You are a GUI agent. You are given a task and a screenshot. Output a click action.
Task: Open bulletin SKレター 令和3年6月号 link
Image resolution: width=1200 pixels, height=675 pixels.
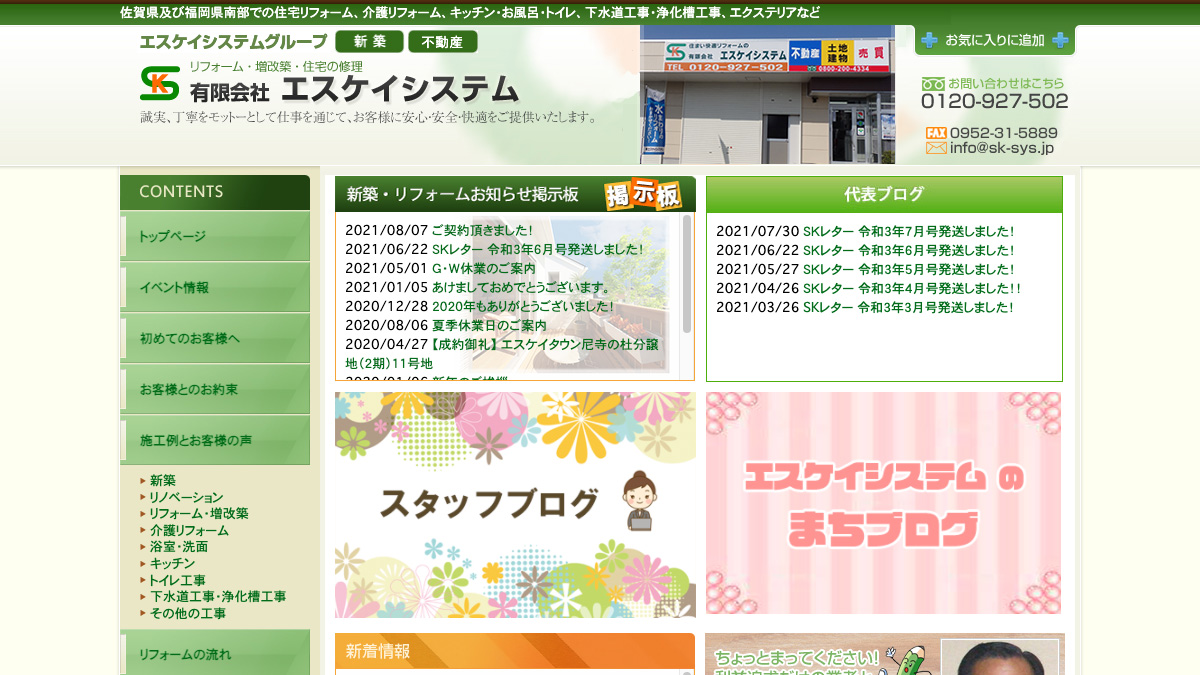click(538, 249)
